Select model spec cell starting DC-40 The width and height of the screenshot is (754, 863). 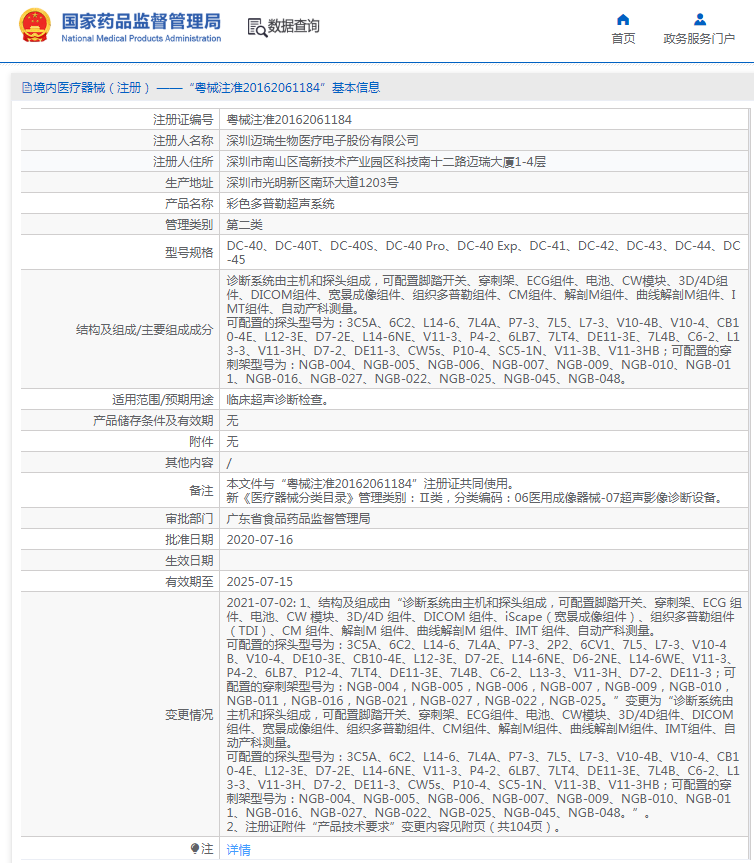coord(483,253)
